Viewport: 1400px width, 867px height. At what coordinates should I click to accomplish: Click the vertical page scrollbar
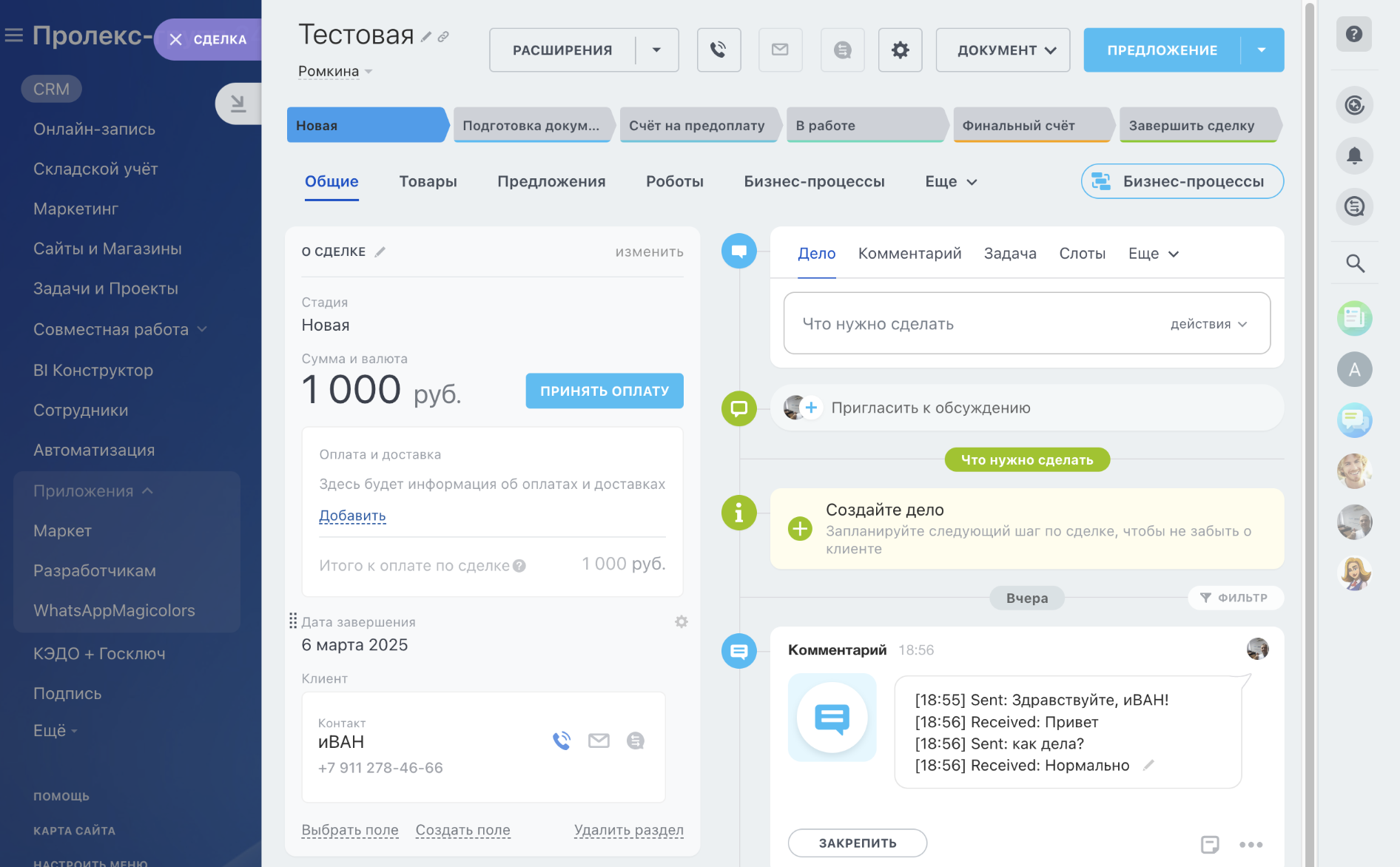coord(1310,433)
